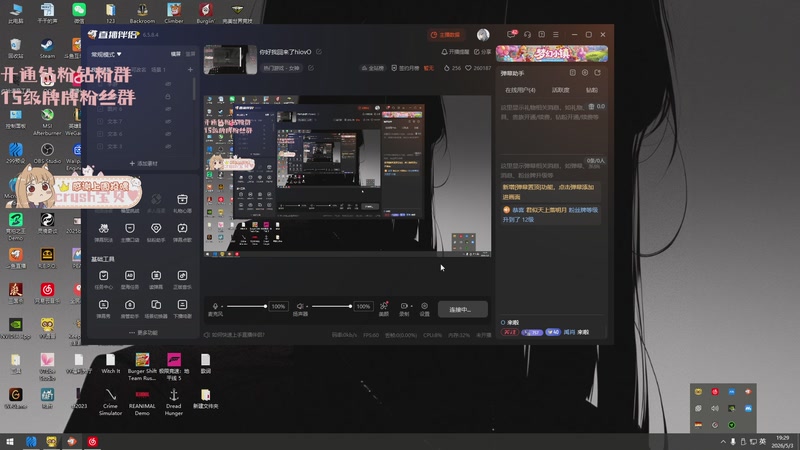Mute the microphone icon
The image size is (800, 450).
pos(215,306)
